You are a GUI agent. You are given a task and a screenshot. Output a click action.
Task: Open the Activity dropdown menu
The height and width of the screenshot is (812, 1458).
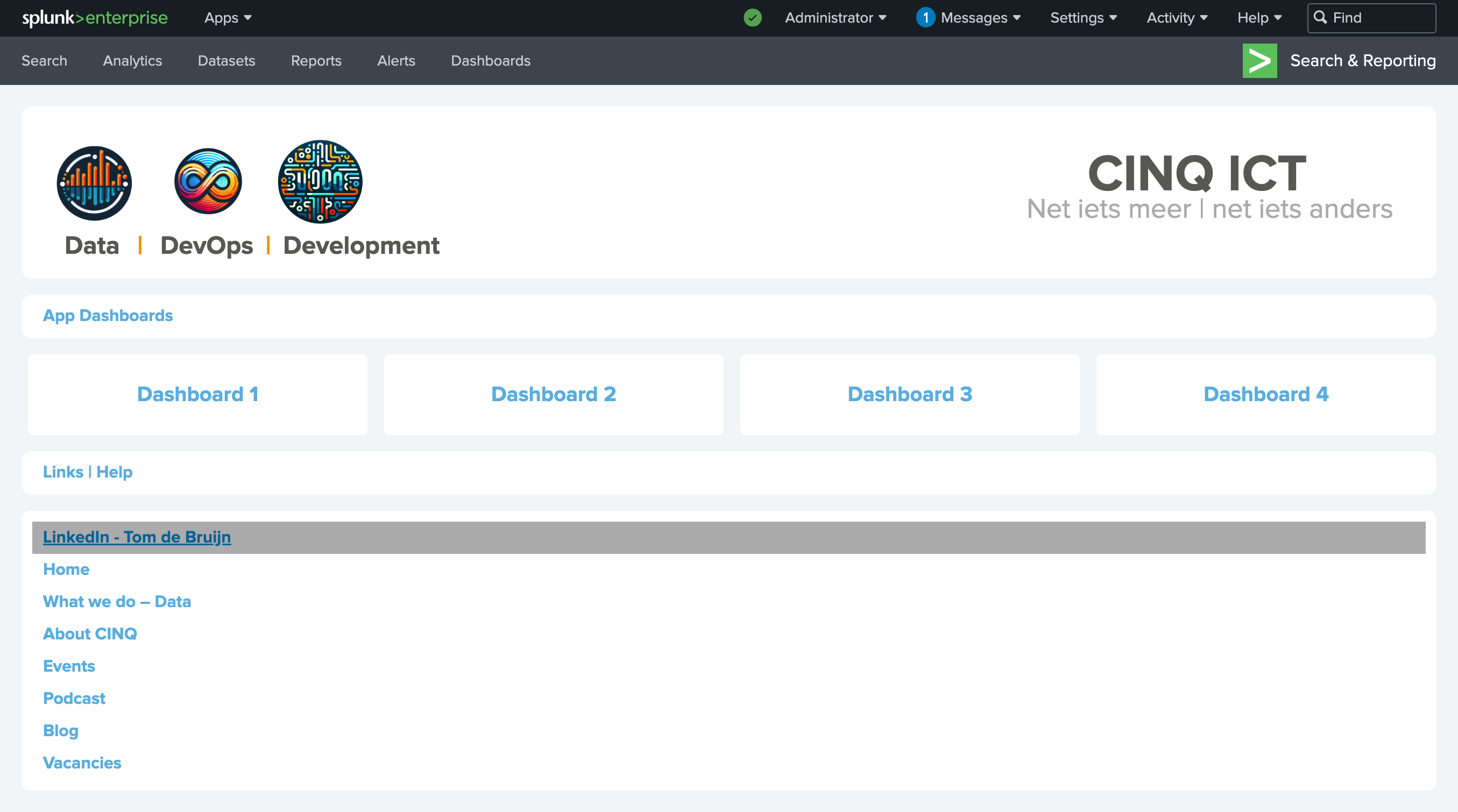[1177, 18]
